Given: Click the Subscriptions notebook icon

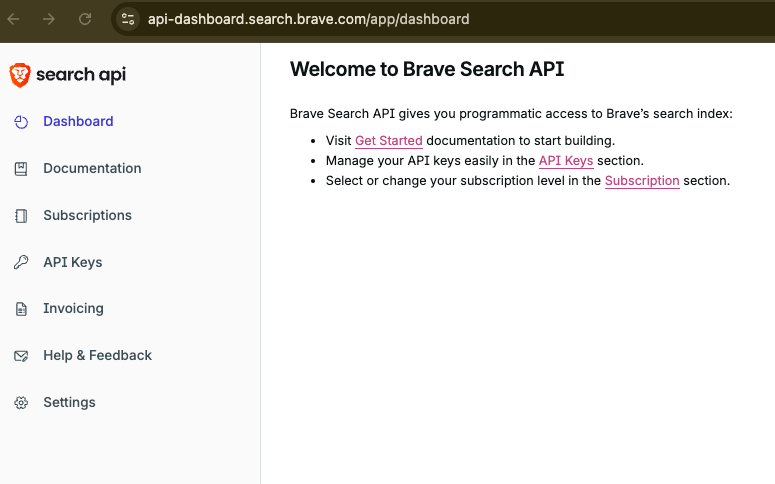Looking at the screenshot, I should (21, 216).
